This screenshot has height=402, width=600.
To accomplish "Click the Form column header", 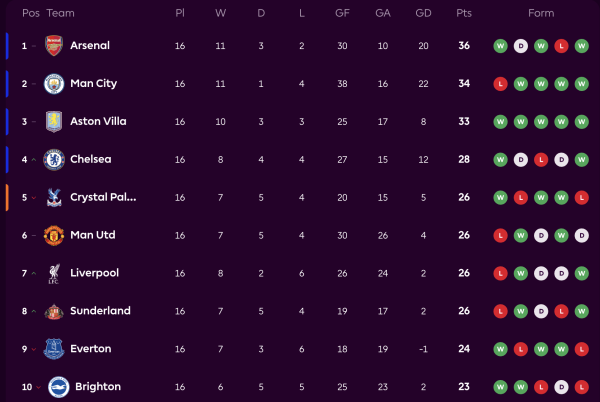I will click(540, 13).
